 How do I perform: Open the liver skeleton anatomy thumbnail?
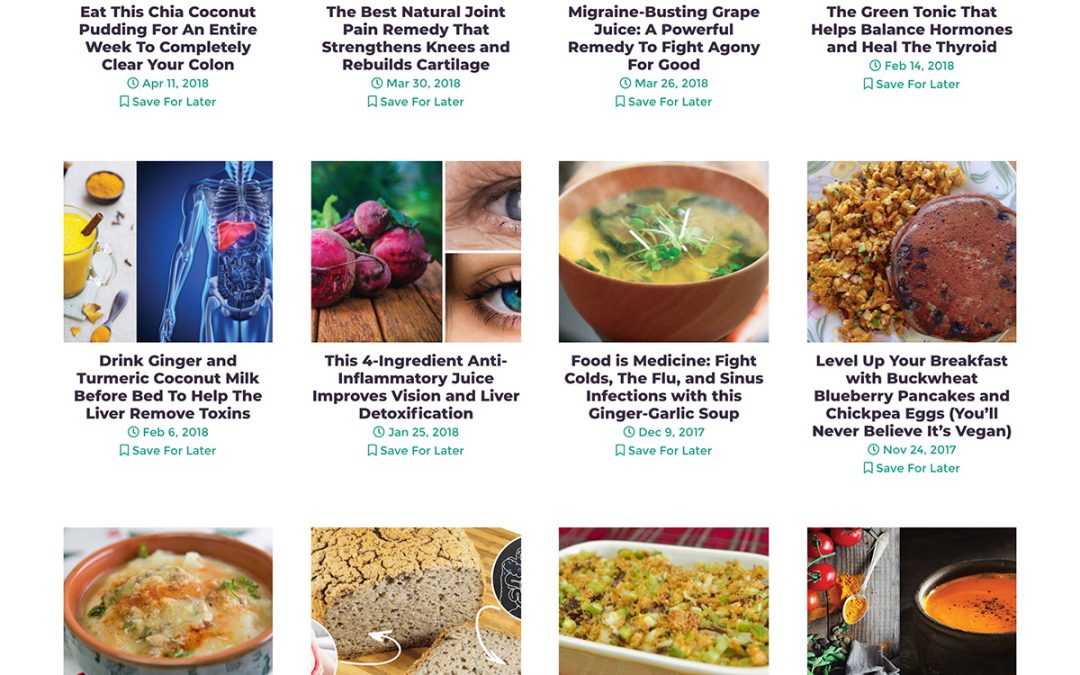pos(168,251)
